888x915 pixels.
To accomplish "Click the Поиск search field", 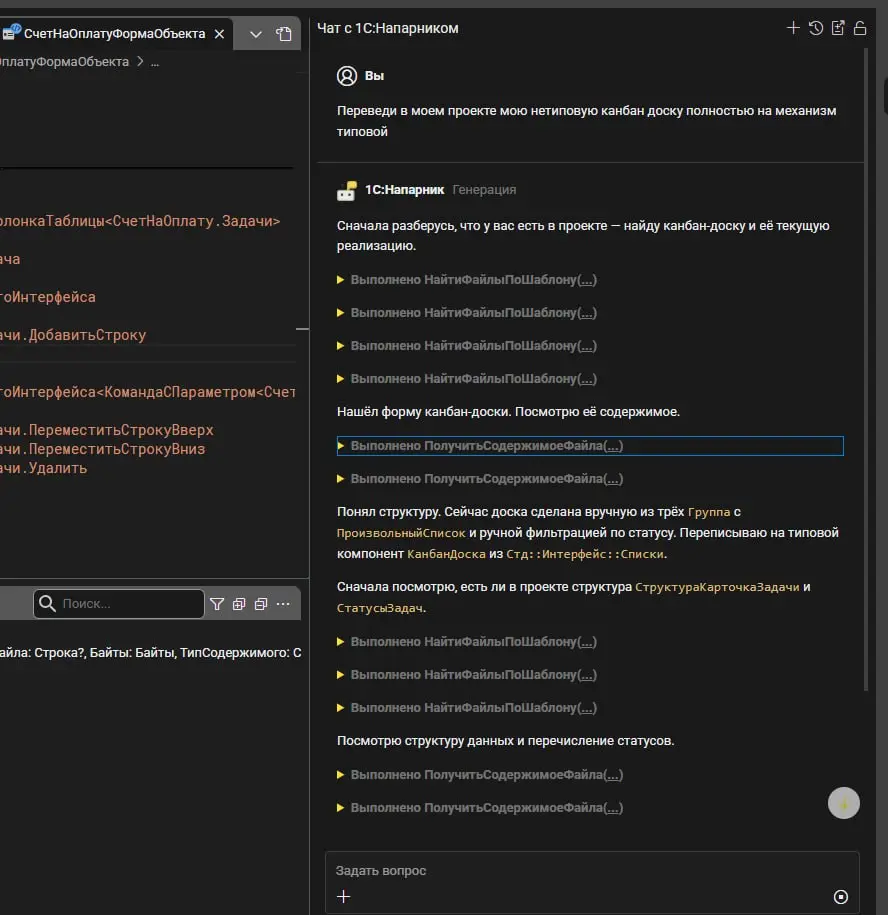I will 119,603.
